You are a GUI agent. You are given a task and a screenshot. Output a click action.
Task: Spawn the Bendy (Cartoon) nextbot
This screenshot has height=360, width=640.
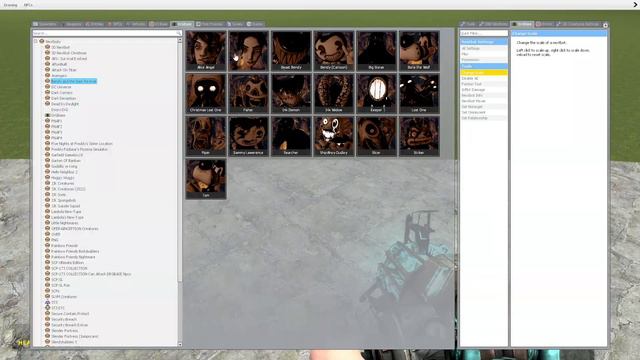click(333, 51)
